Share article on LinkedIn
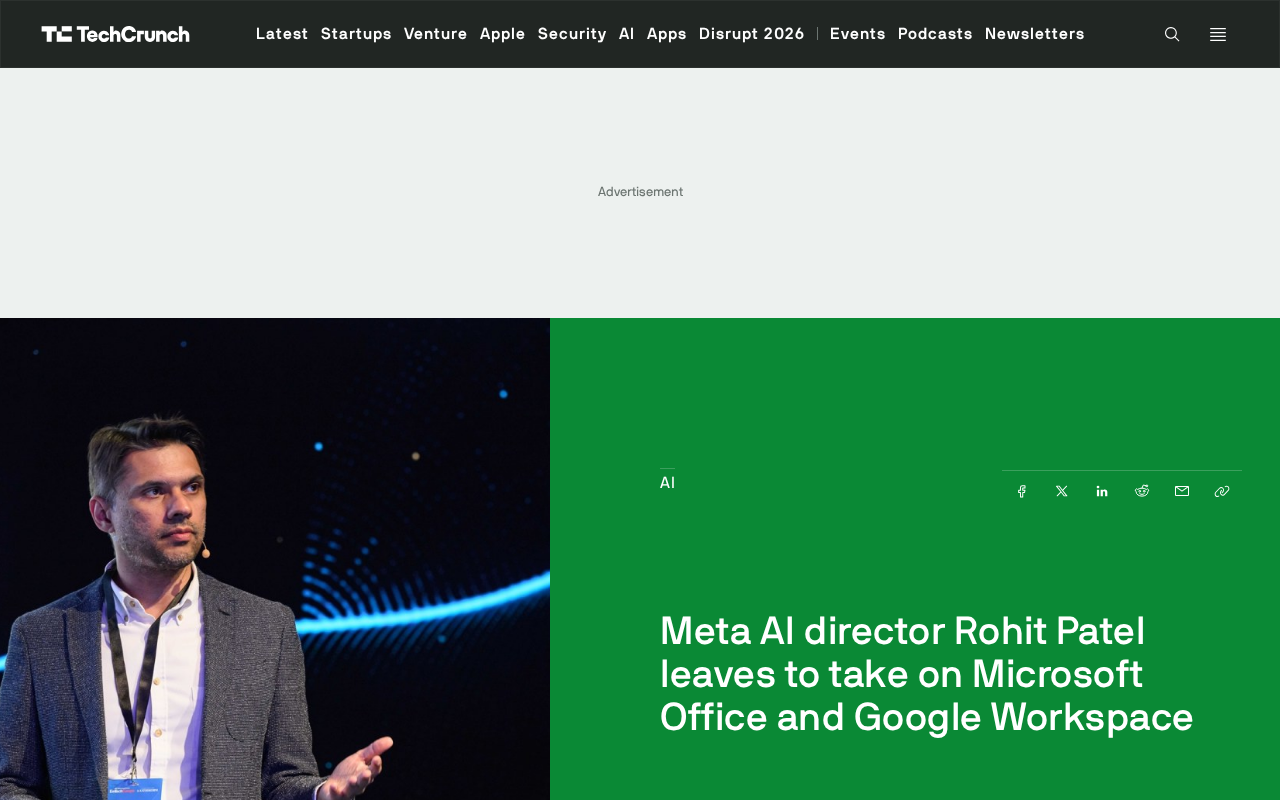Image resolution: width=1280 pixels, height=800 pixels. pos(1102,491)
